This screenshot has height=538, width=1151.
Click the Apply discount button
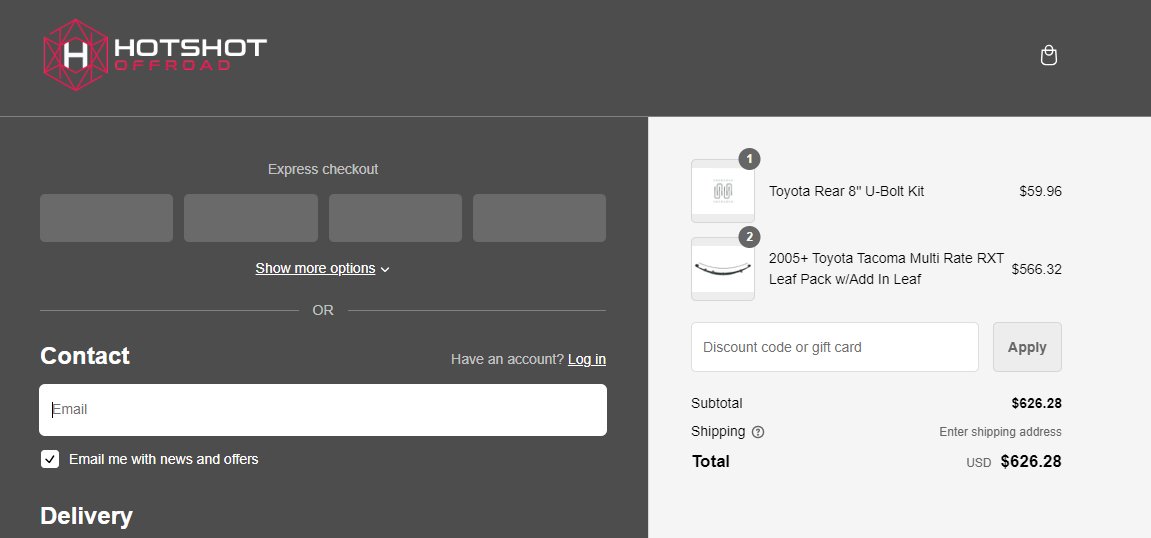pyautogui.click(x=1027, y=347)
